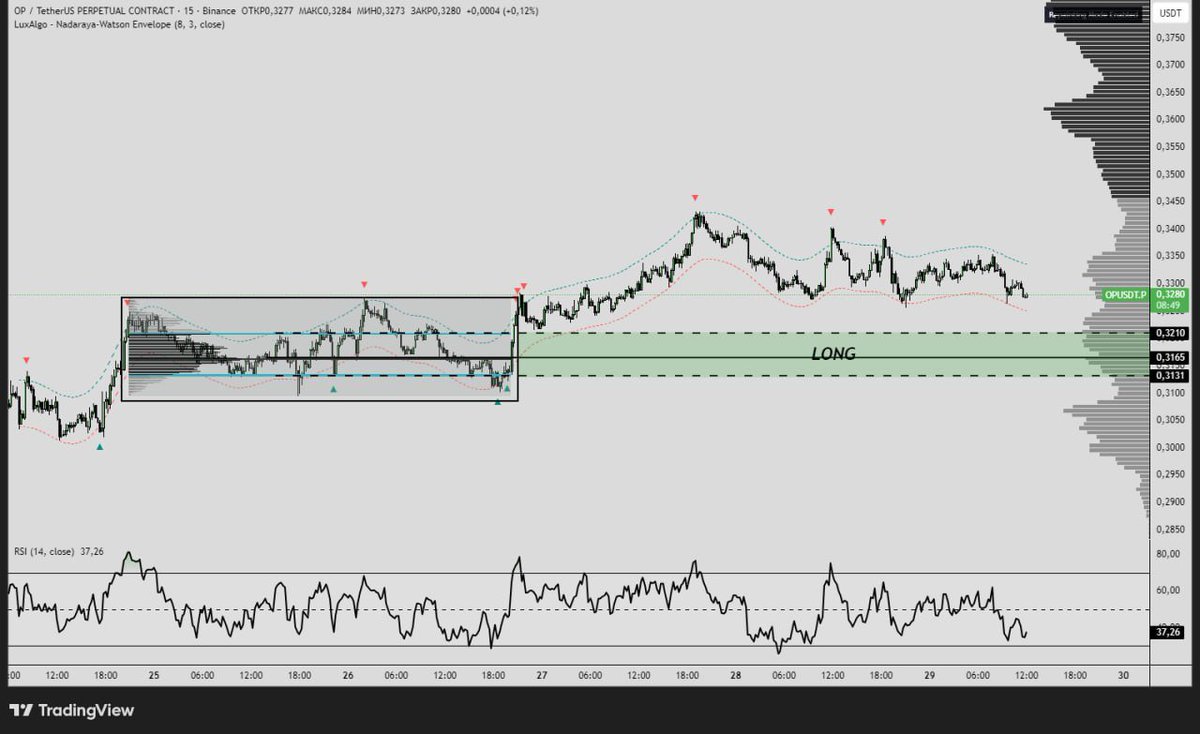Screen dimensions: 1200x734
Task: Click date 27 on time axis
Action: (541, 676)
